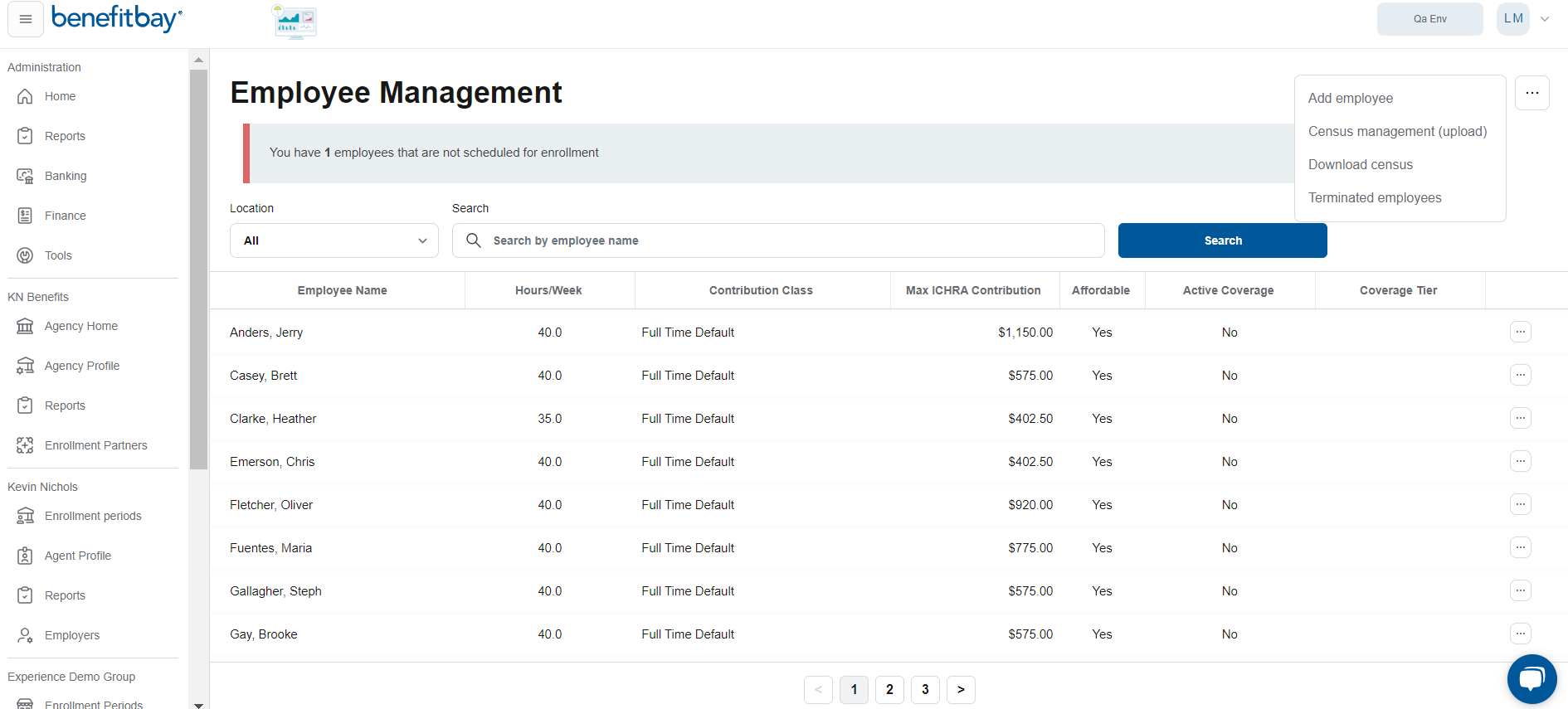Expand the user account chevron

click(x=1545, y=19)
